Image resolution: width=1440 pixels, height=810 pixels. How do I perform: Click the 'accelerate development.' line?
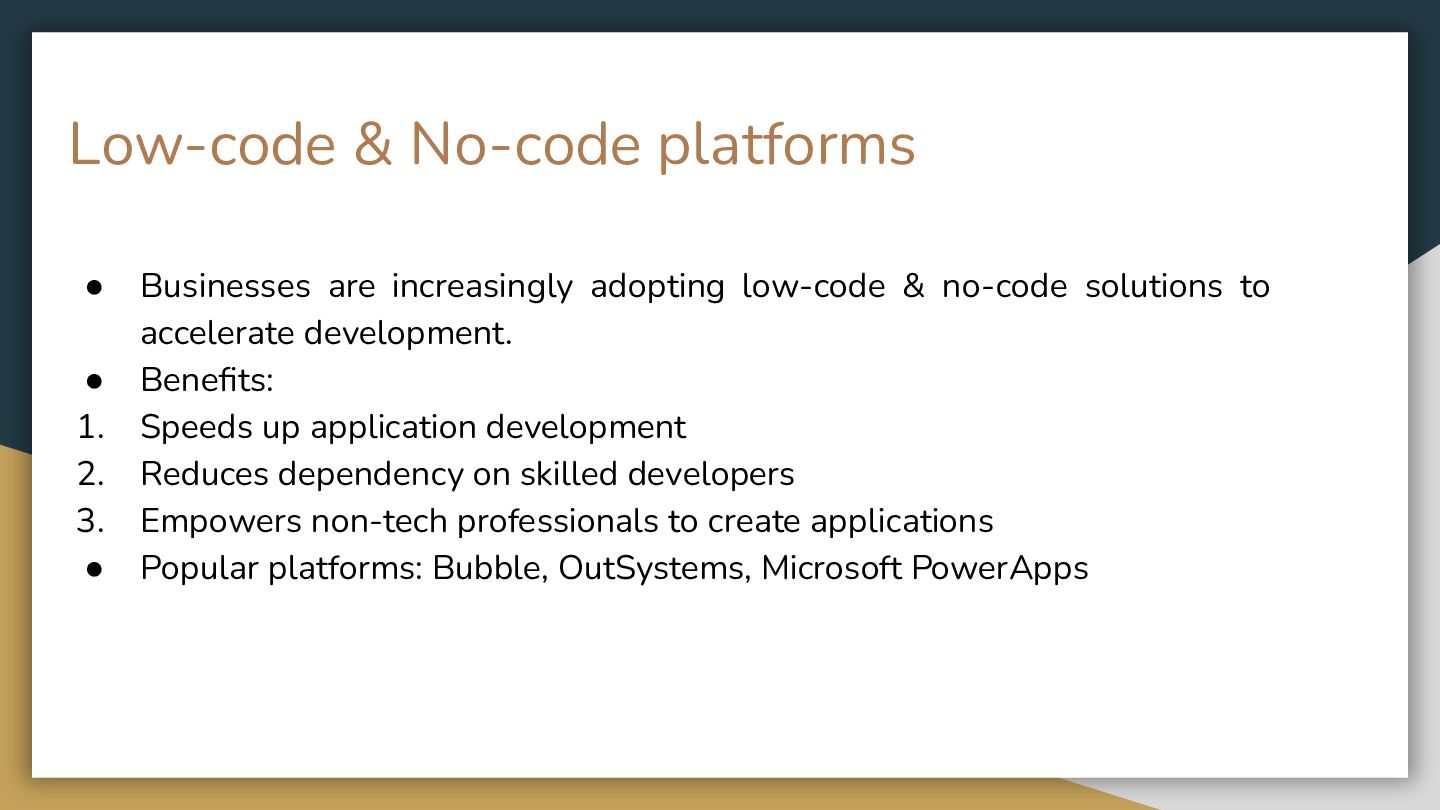pyautogui.click(x=326, y=333)
